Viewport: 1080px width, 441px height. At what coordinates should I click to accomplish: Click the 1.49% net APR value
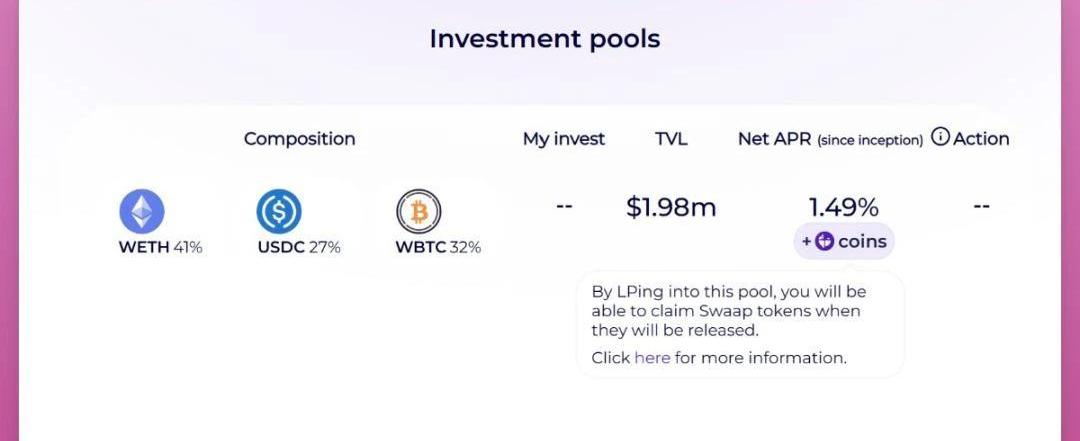(x=843, y=207)
